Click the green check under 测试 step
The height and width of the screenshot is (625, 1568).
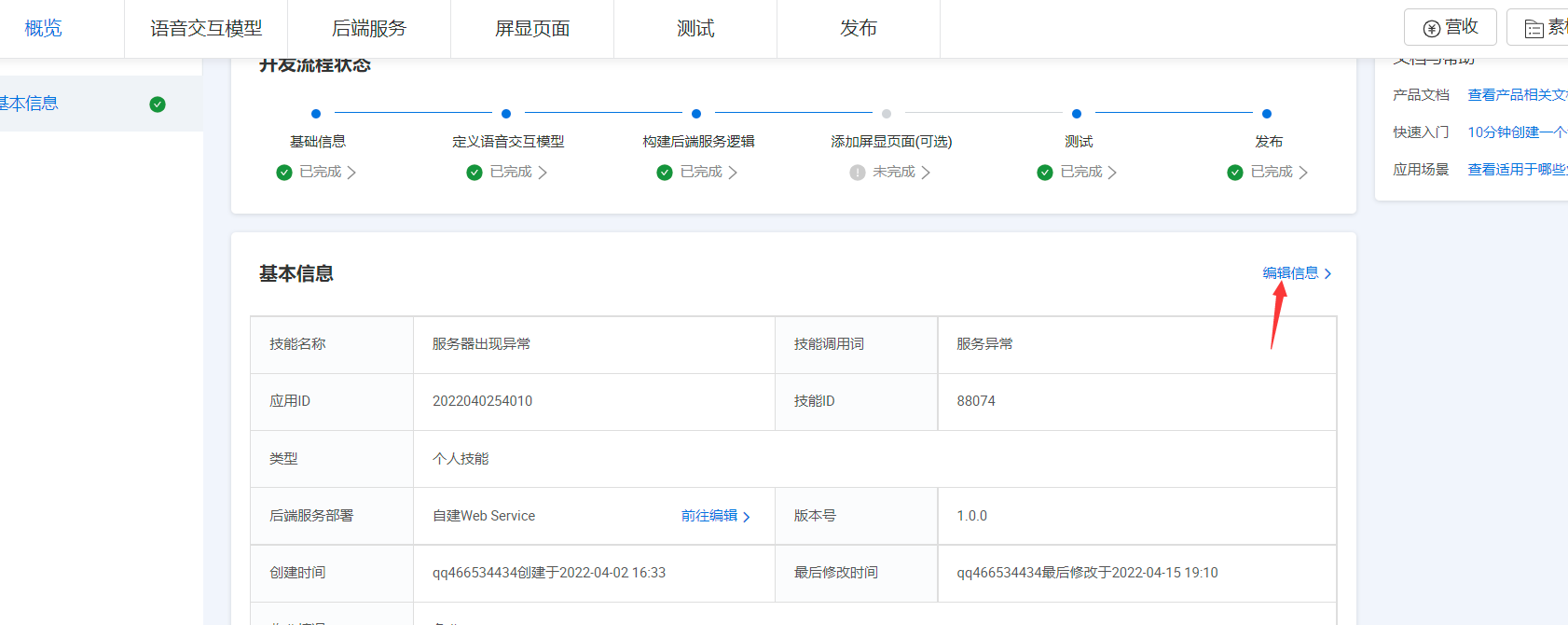point(1045,173)
